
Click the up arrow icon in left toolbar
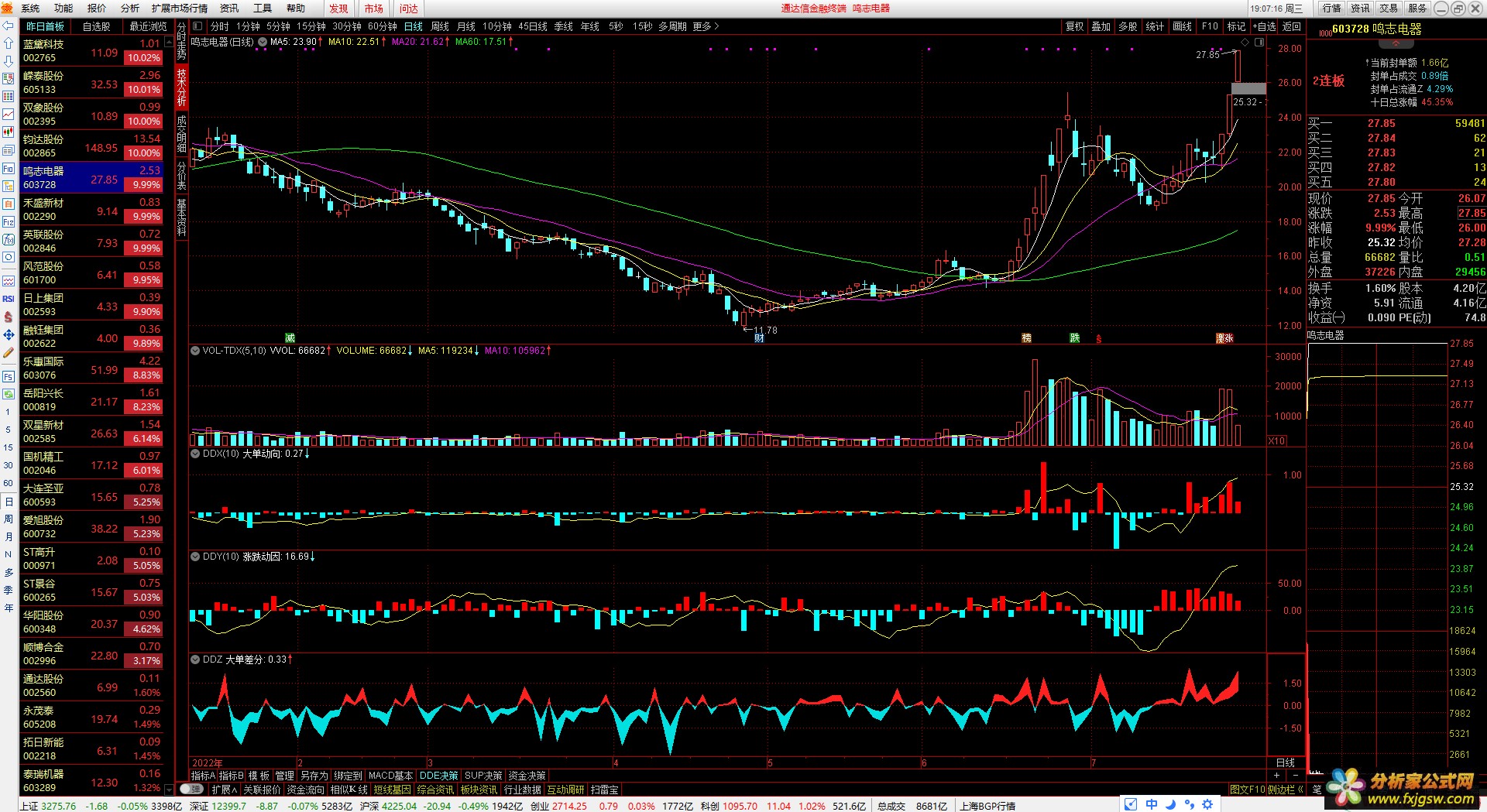[x=9, y=43]
